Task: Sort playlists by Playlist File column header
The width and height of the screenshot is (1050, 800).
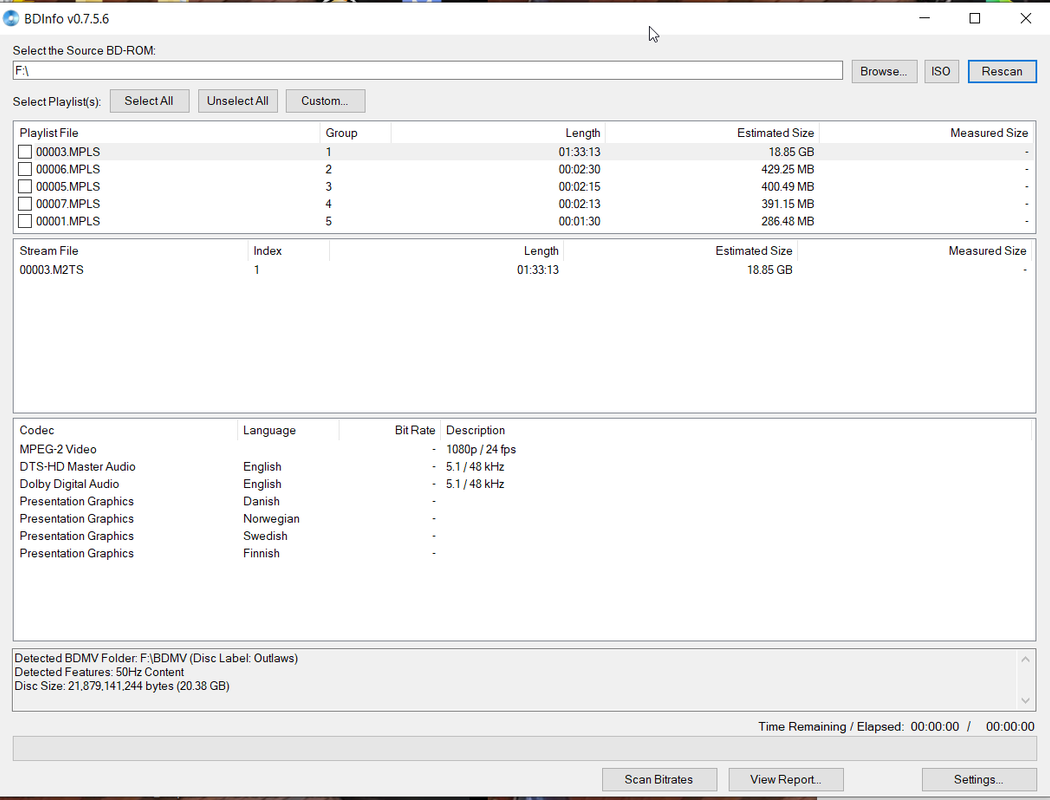Action: pos(167,133)
